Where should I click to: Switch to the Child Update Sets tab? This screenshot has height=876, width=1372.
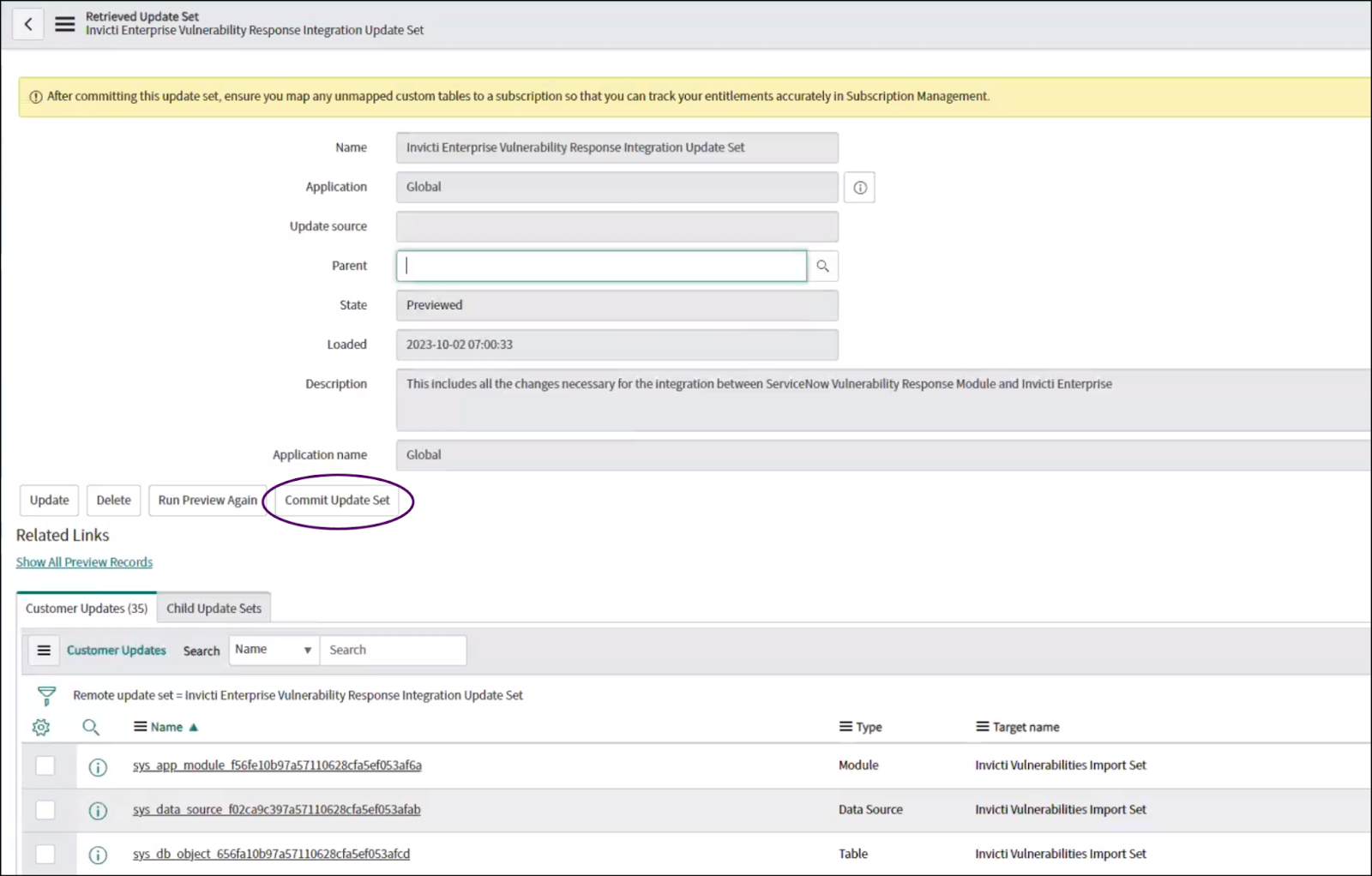214,609
